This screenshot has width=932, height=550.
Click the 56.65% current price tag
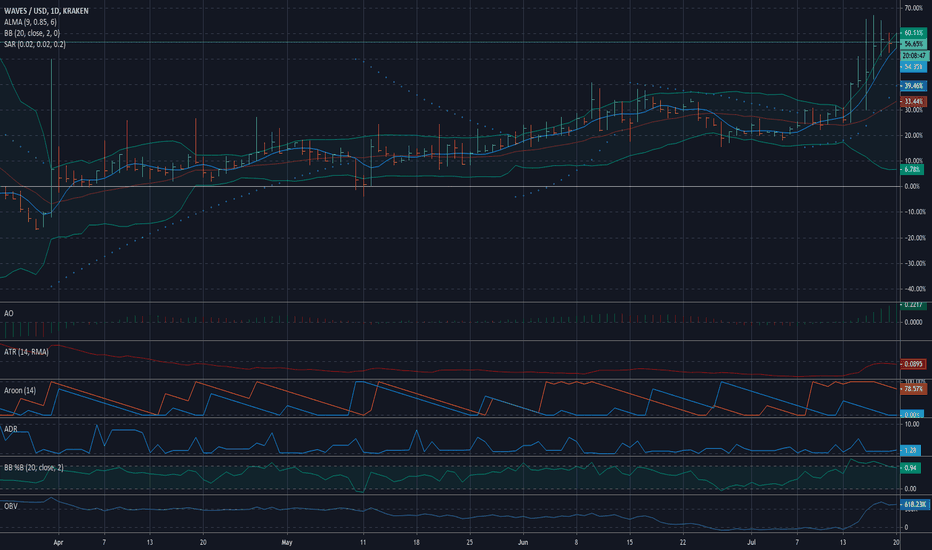[x=914, y=44]
